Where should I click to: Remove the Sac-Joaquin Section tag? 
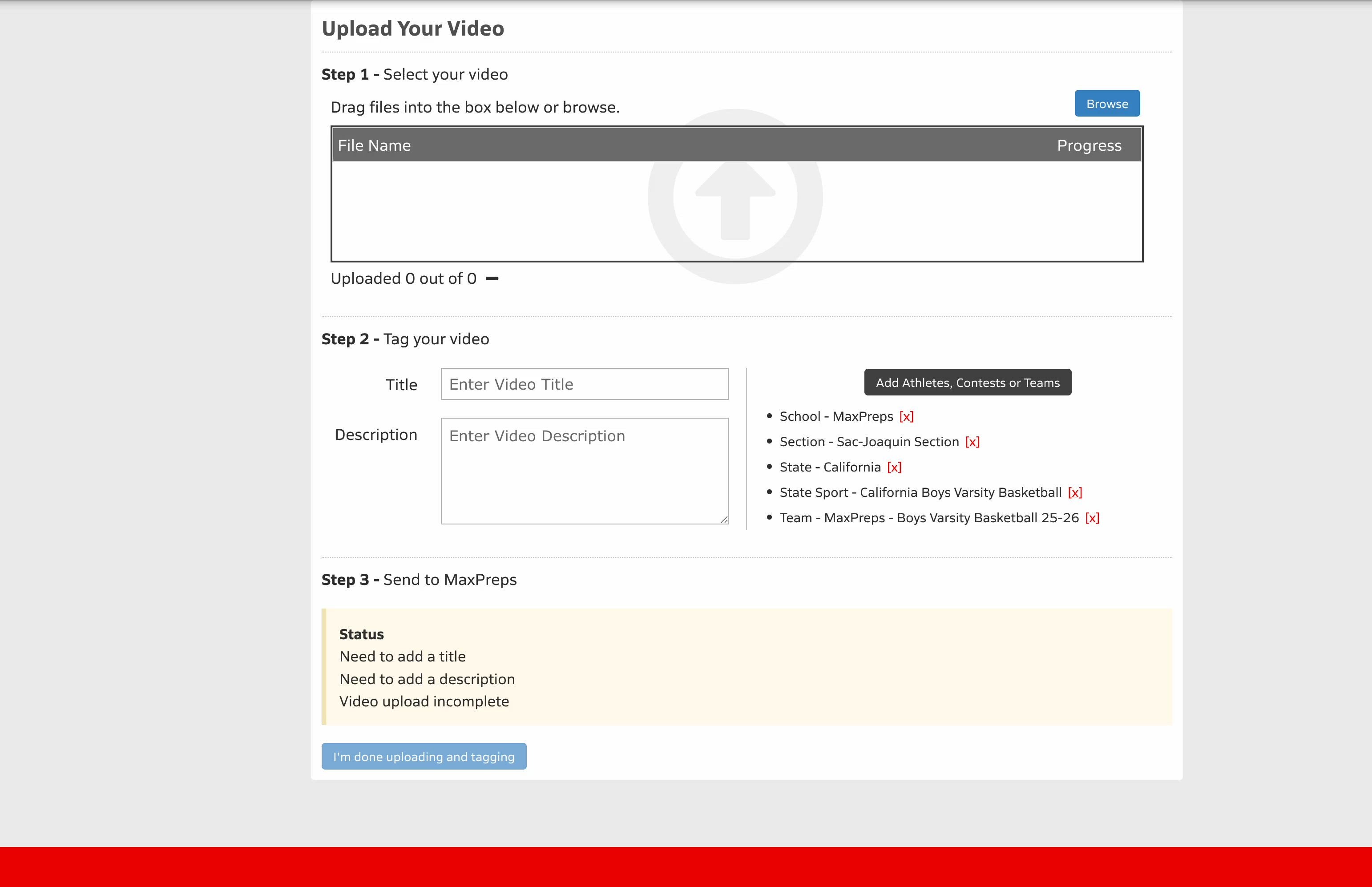click(972, 442)
